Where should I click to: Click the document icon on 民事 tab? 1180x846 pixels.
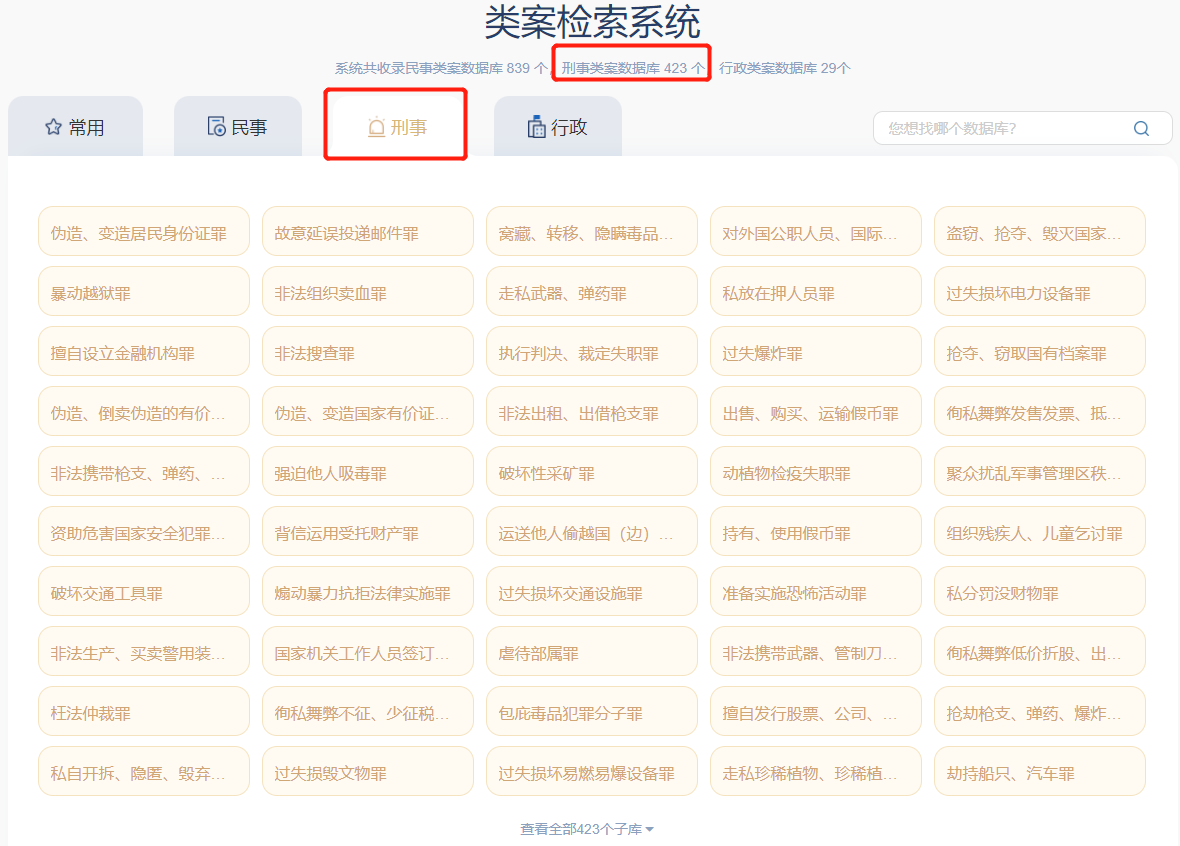click(216, 127)
